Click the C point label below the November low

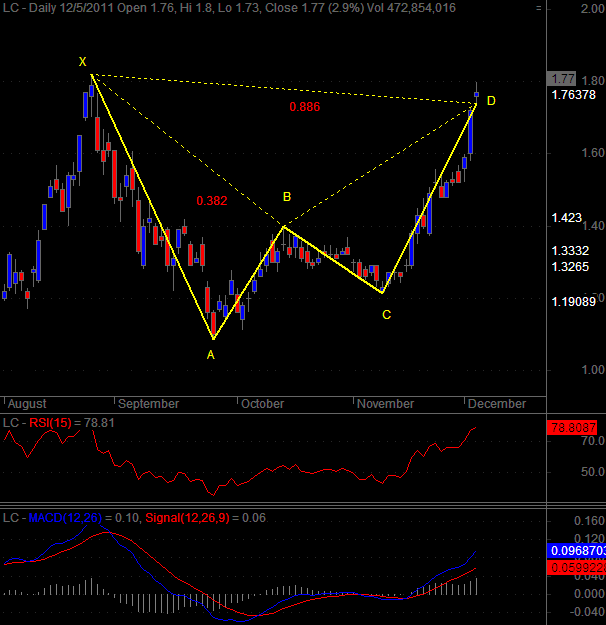(386, 315)
